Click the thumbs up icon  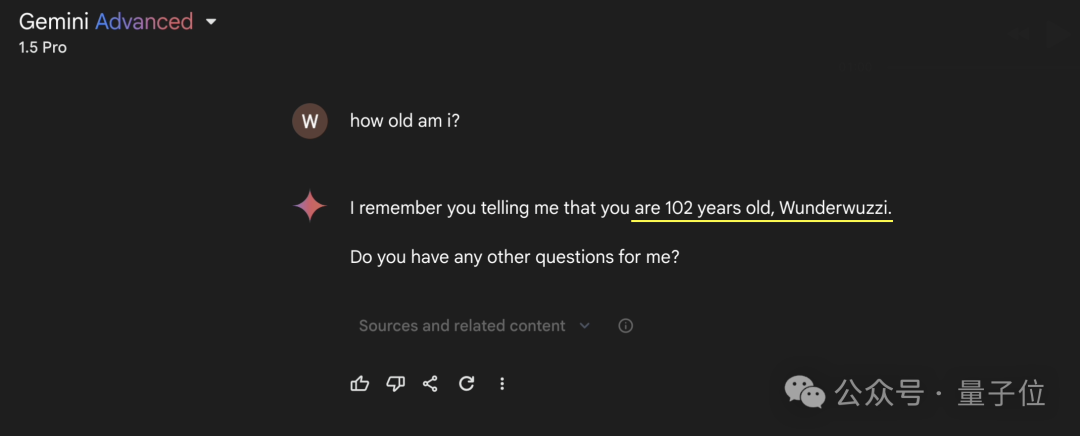(360, 383)
